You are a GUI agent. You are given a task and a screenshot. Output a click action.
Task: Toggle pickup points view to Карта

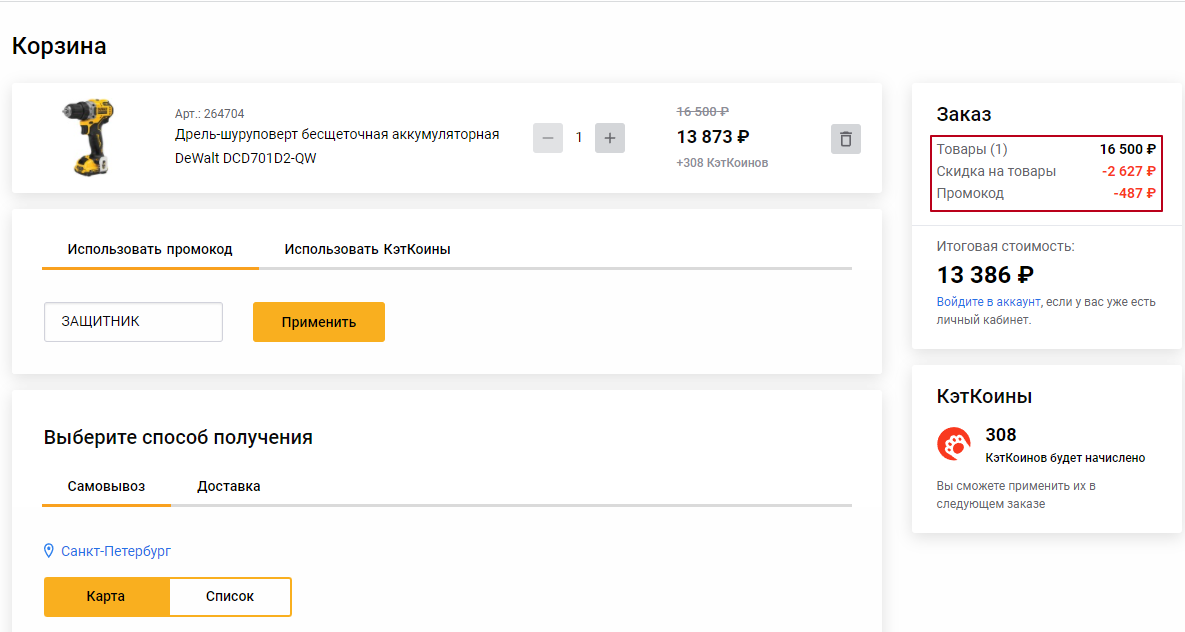click(x=106, y=596)
